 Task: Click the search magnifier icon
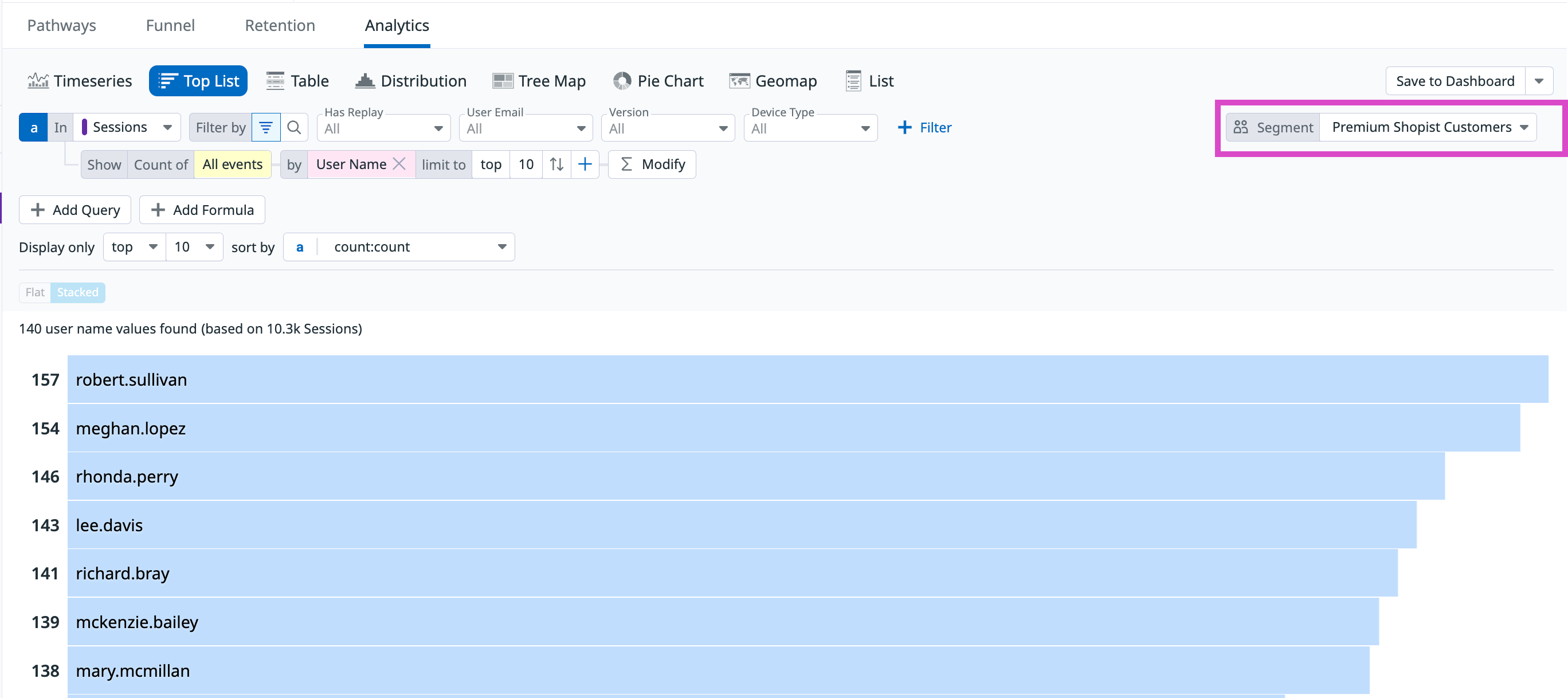click(x=294, y=128)
